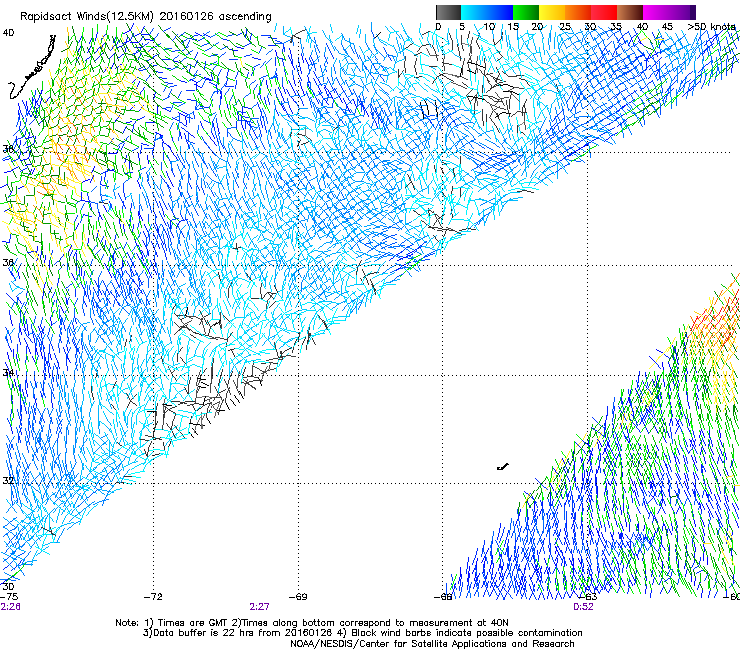Click the purple pass time '2:27'
Image resolution: width=740 pixels, height=650 pixels.
click(x=259, y=607)
